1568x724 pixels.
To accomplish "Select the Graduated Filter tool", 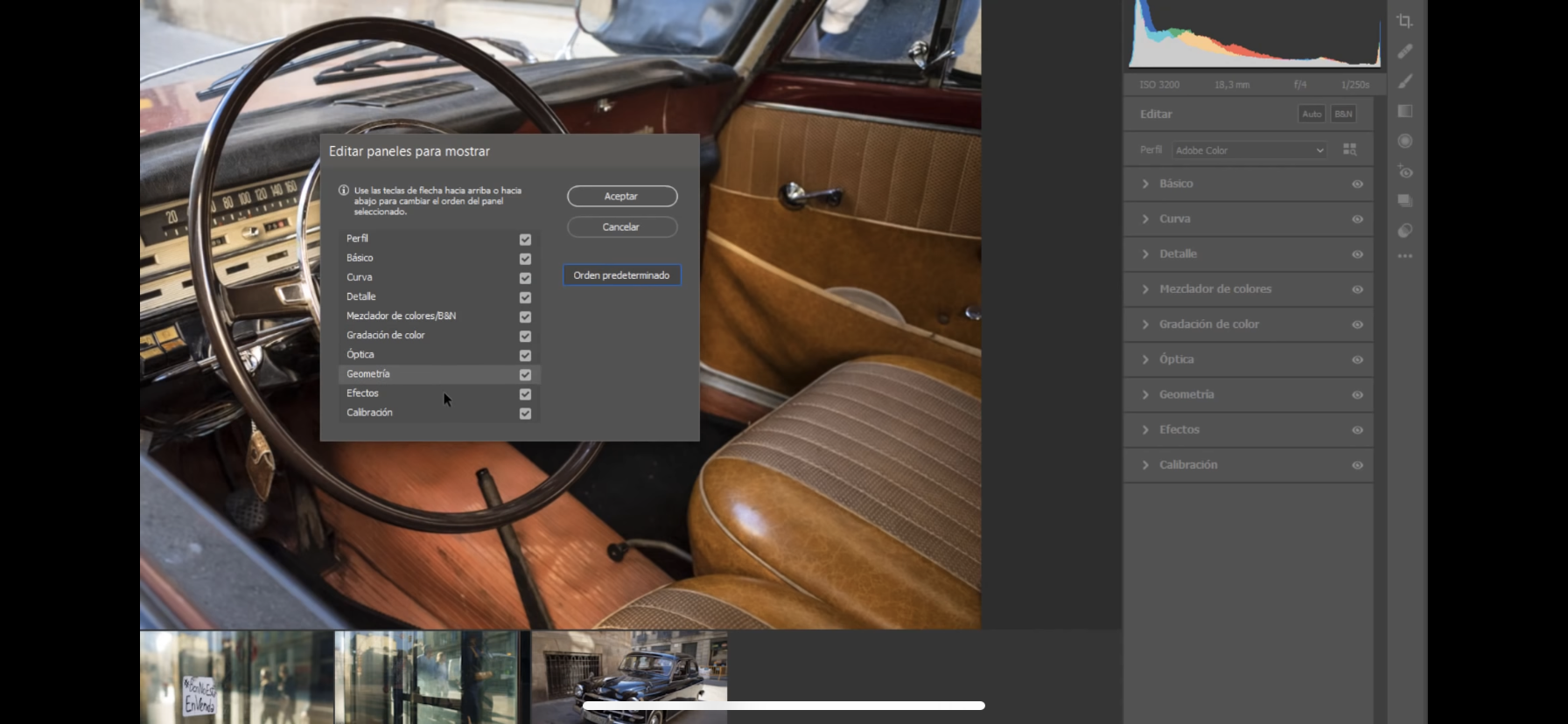I will [1404, 111].
